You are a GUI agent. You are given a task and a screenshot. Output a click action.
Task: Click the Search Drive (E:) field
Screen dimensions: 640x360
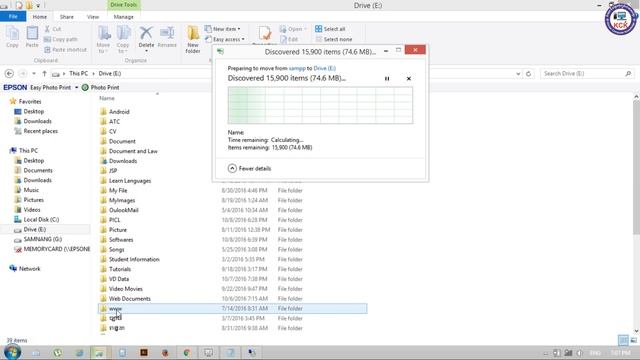(x=587, y=73)
